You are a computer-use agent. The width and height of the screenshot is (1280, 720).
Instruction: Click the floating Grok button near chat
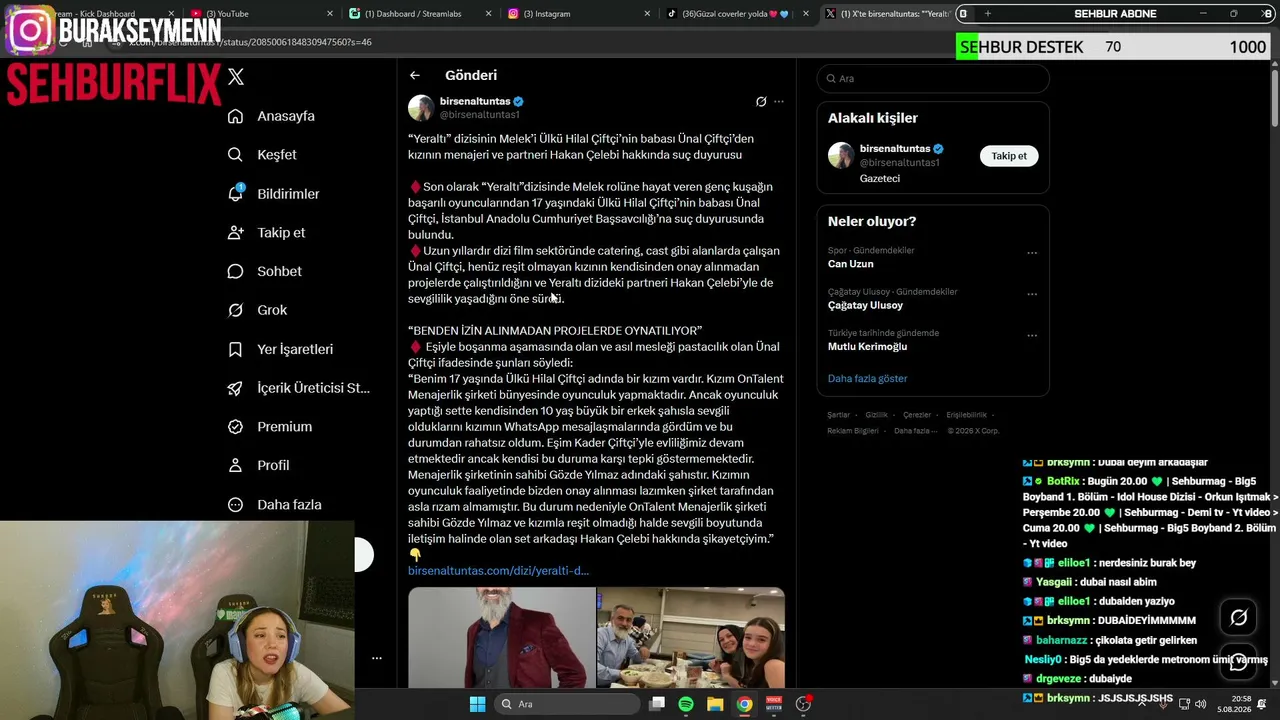coord(1238,618)
